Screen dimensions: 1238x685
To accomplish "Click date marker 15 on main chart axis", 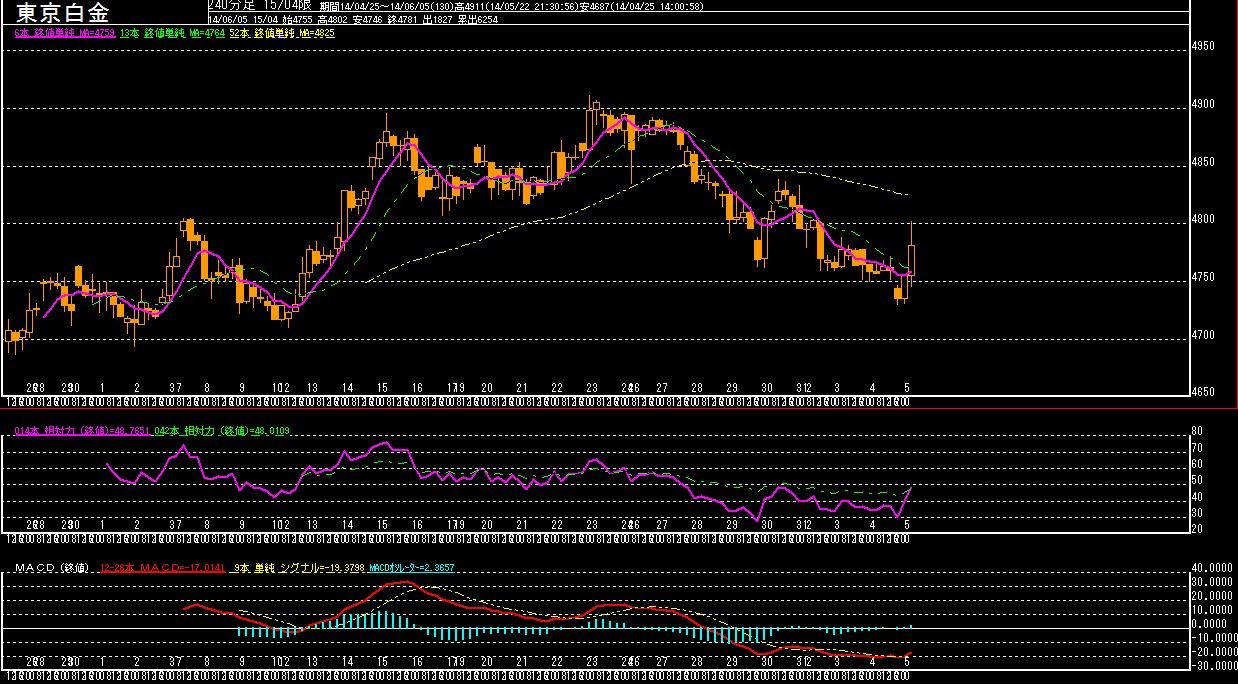I will [x=381, y=387].
